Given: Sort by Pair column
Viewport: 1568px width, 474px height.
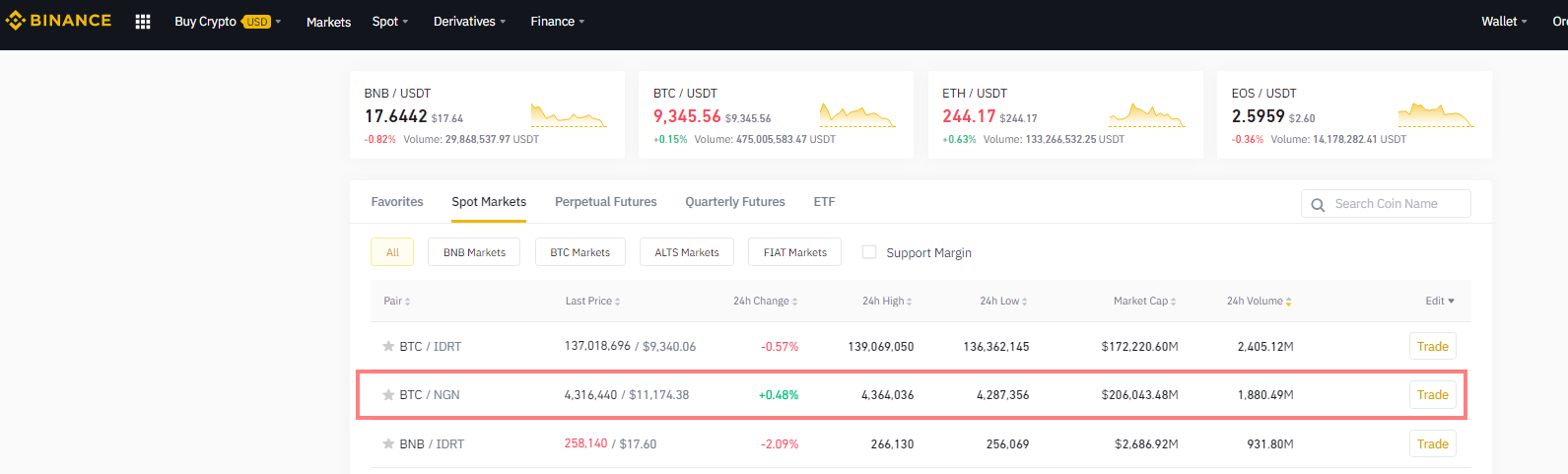Looking at the screenshot, I should coord(397,301).
